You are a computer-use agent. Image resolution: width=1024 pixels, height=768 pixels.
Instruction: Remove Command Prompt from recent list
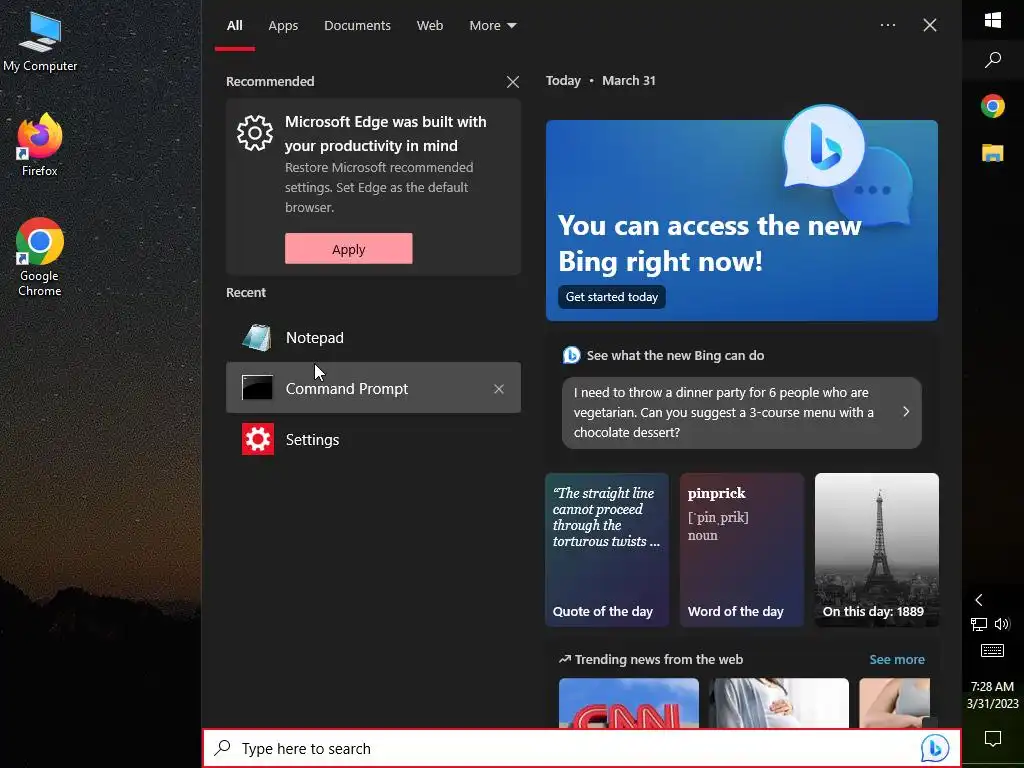(x=499, y=389)
